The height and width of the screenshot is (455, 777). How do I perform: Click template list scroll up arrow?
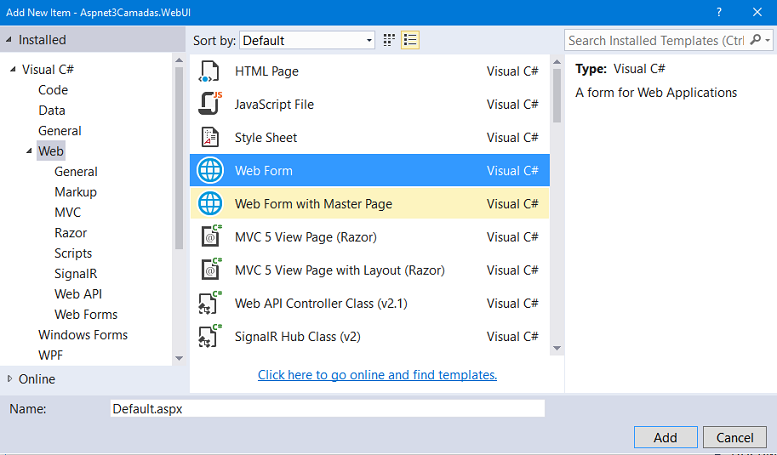(557, 62)
